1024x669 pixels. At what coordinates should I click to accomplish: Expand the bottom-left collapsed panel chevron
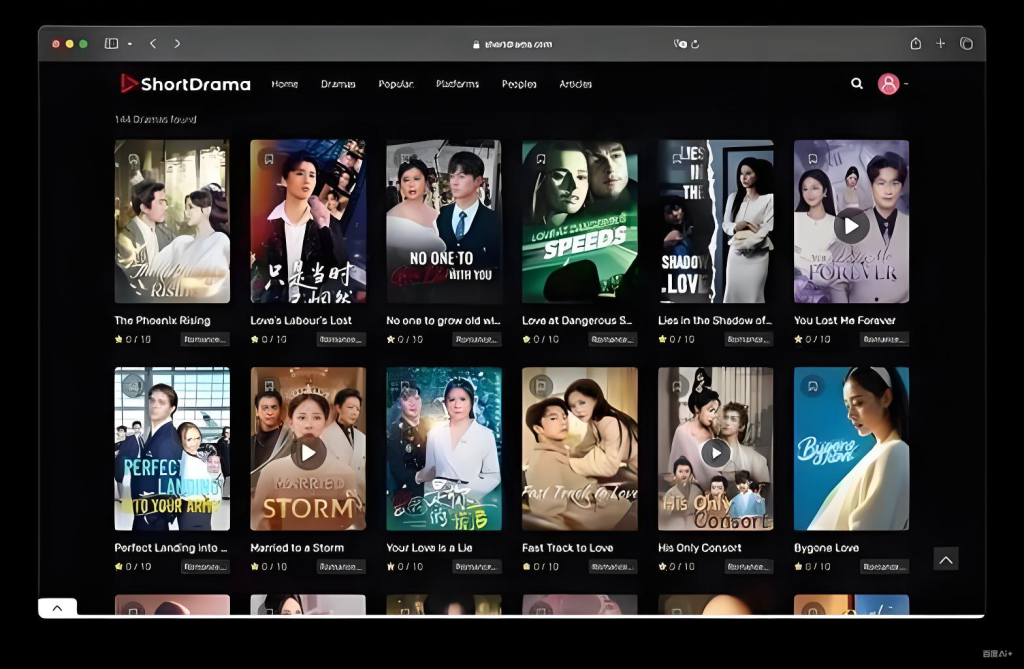coord(57,607)
